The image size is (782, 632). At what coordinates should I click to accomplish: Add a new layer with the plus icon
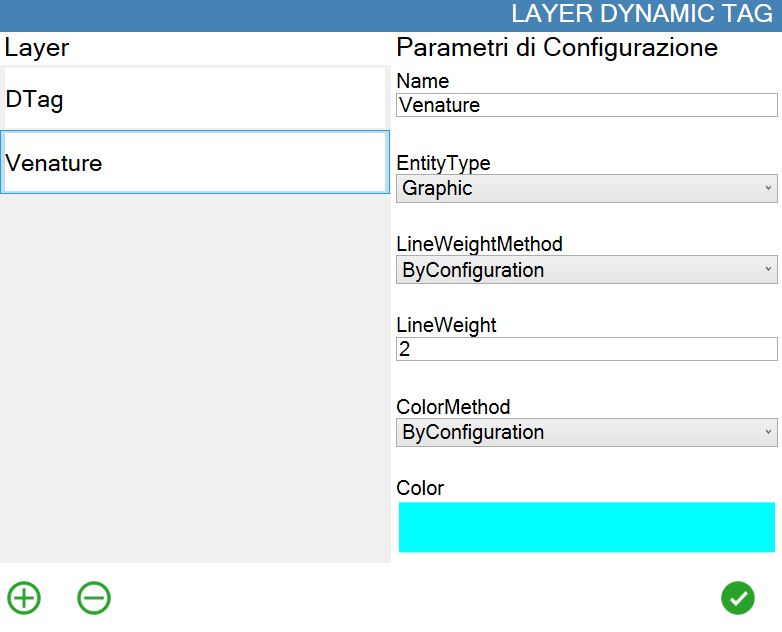24,598
